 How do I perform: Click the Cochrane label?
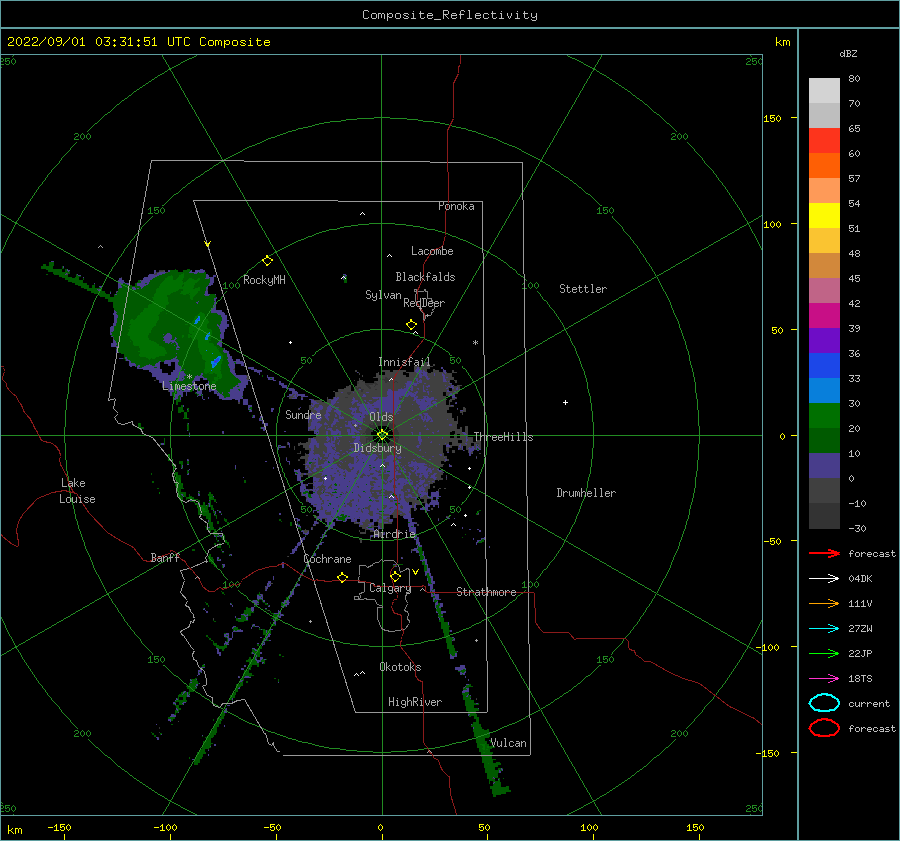point(327,559)
